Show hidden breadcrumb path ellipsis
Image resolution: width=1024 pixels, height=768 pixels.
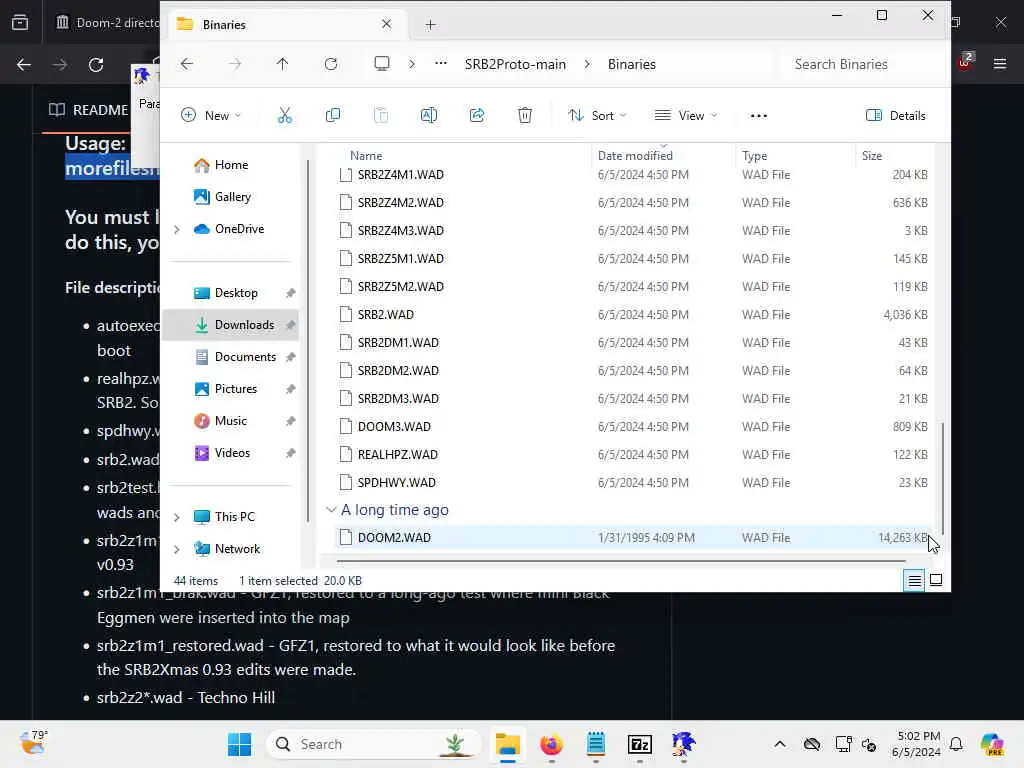coord(441,63)
